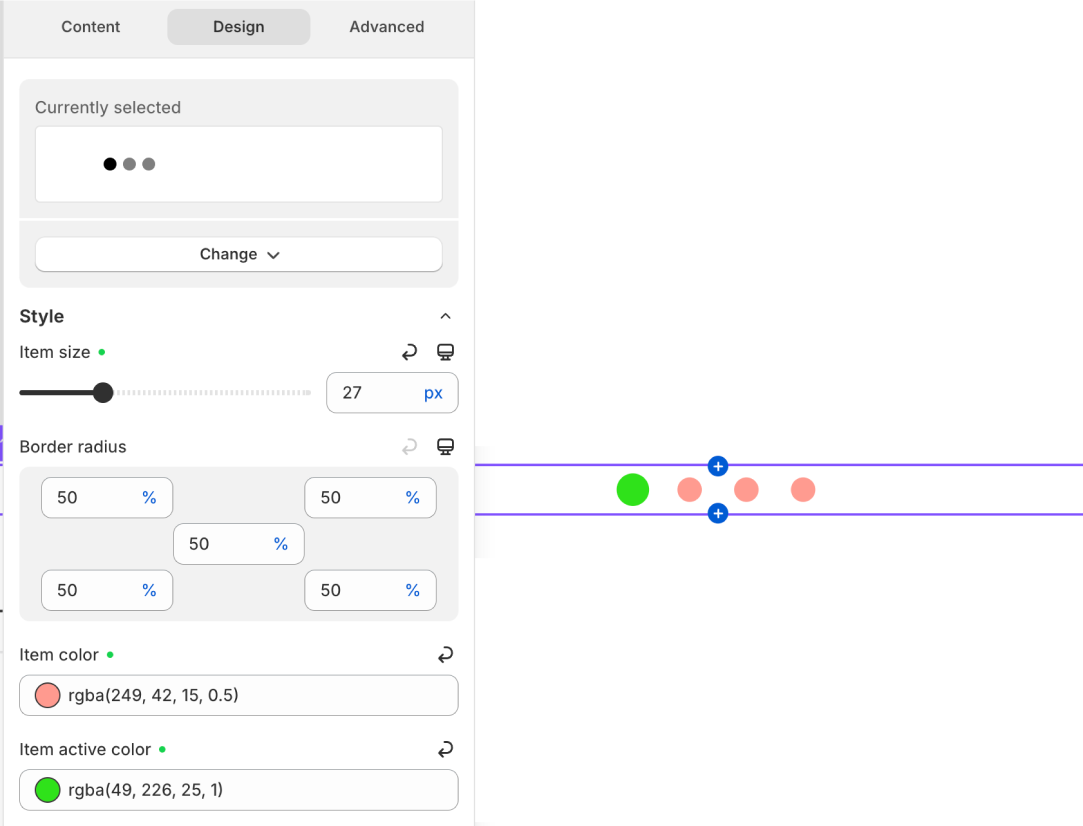Collapse the Style section
The image size is (1083, 826).
445,316
